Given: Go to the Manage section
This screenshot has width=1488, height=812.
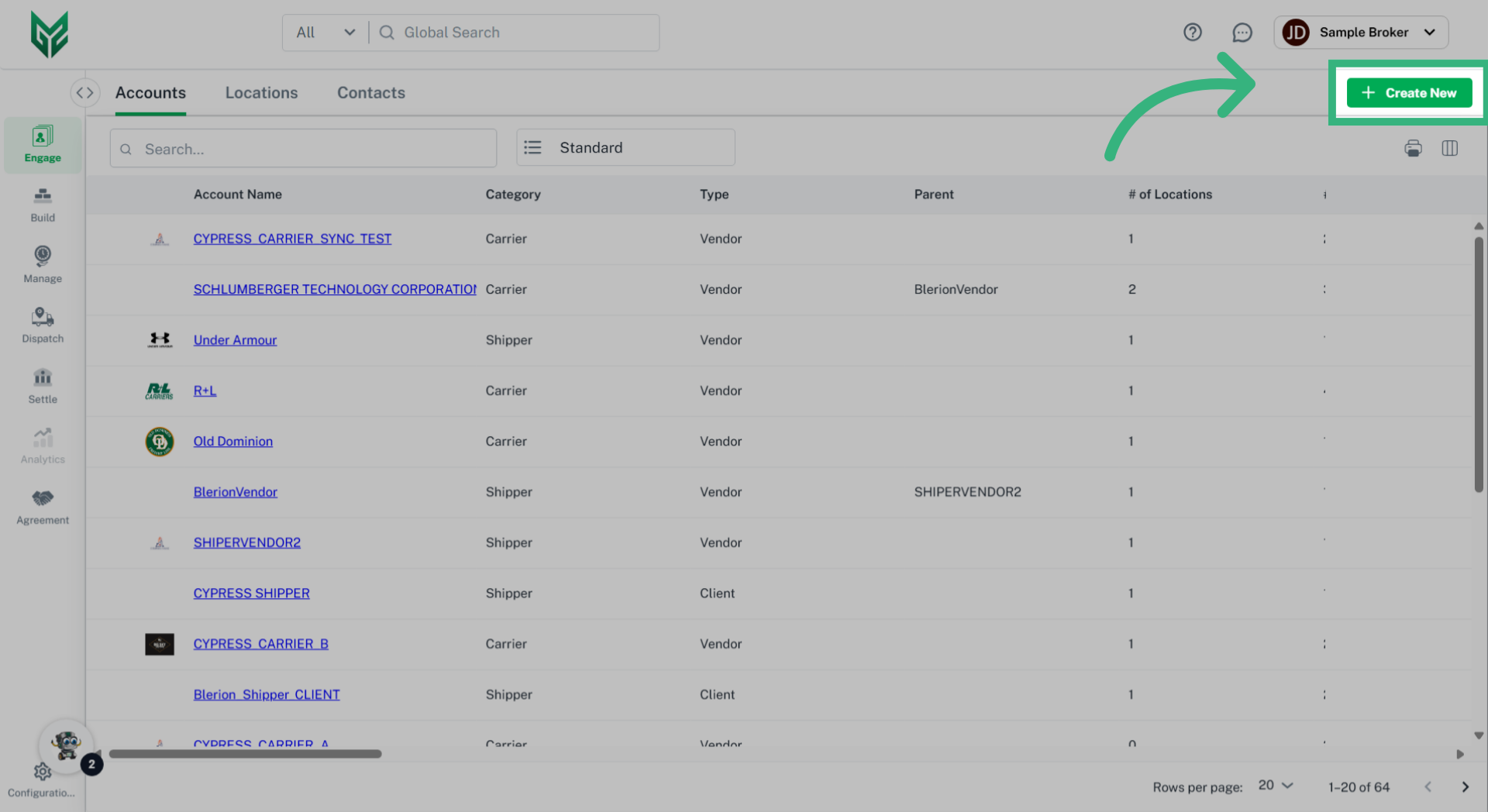Looking at the screenshot, I should 43,265.
